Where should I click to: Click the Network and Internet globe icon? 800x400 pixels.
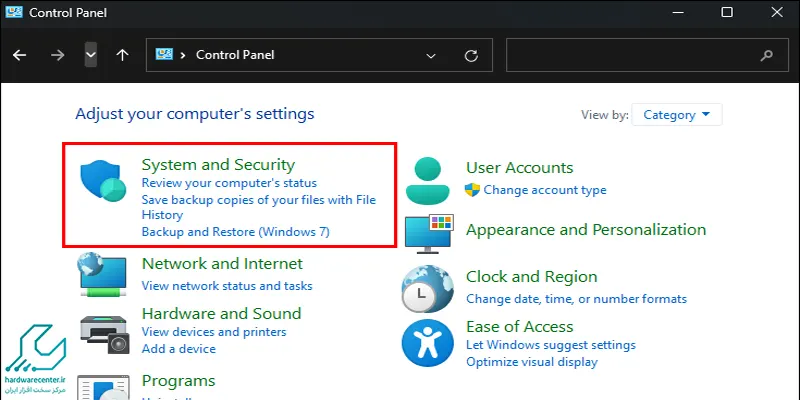(102, 274)
